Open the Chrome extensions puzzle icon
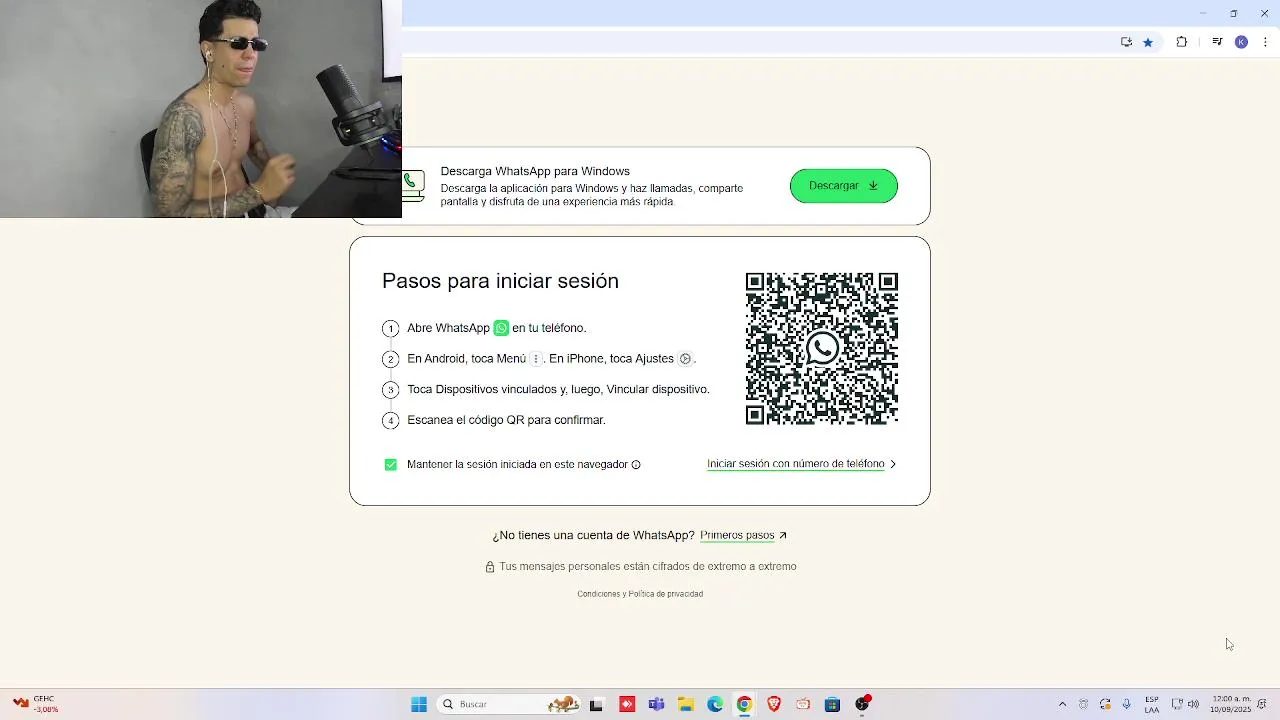Screen dimensions: 1280x720 (x=1181, y=42)
